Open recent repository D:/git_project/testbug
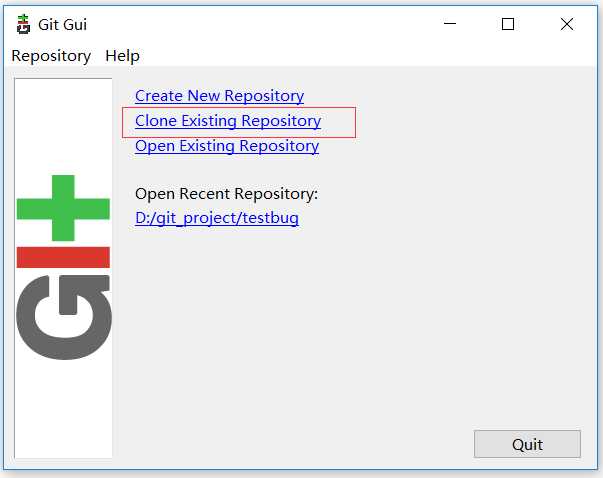The width and height of the screenshot is (603, 478). pyautogui.click(x=217, y=218)
